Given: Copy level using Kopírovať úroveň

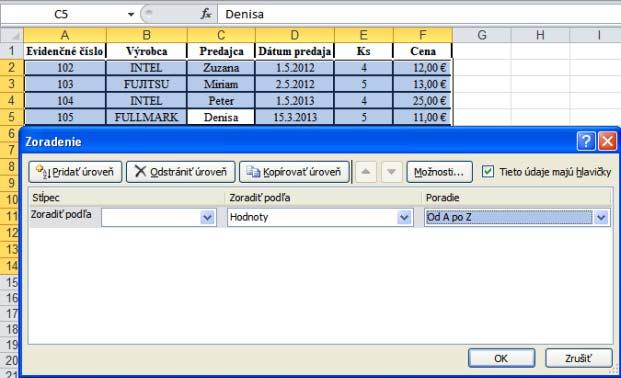Looking at the screenshot, I should pos(294,172).
